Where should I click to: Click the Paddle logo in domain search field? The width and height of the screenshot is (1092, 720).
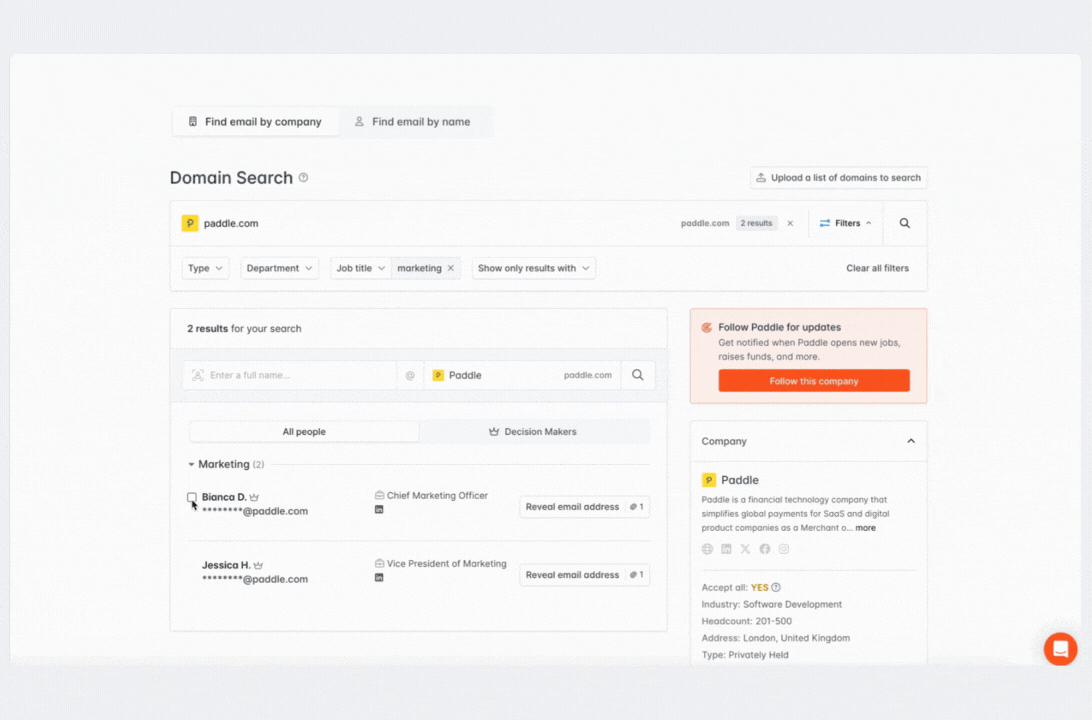pos(190,224)
